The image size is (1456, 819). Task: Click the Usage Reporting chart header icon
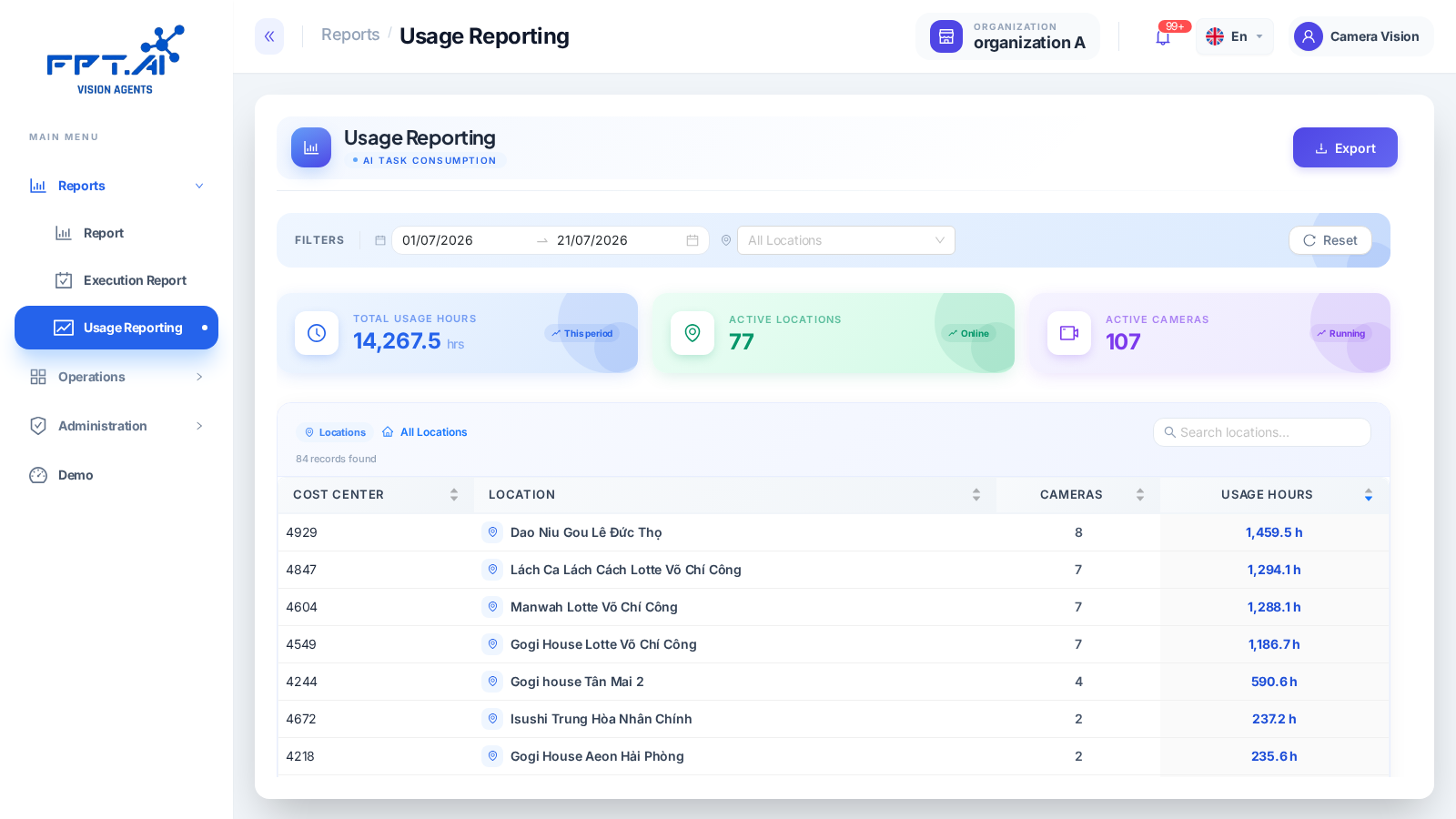pyautogui.click(x=311, y=147)
